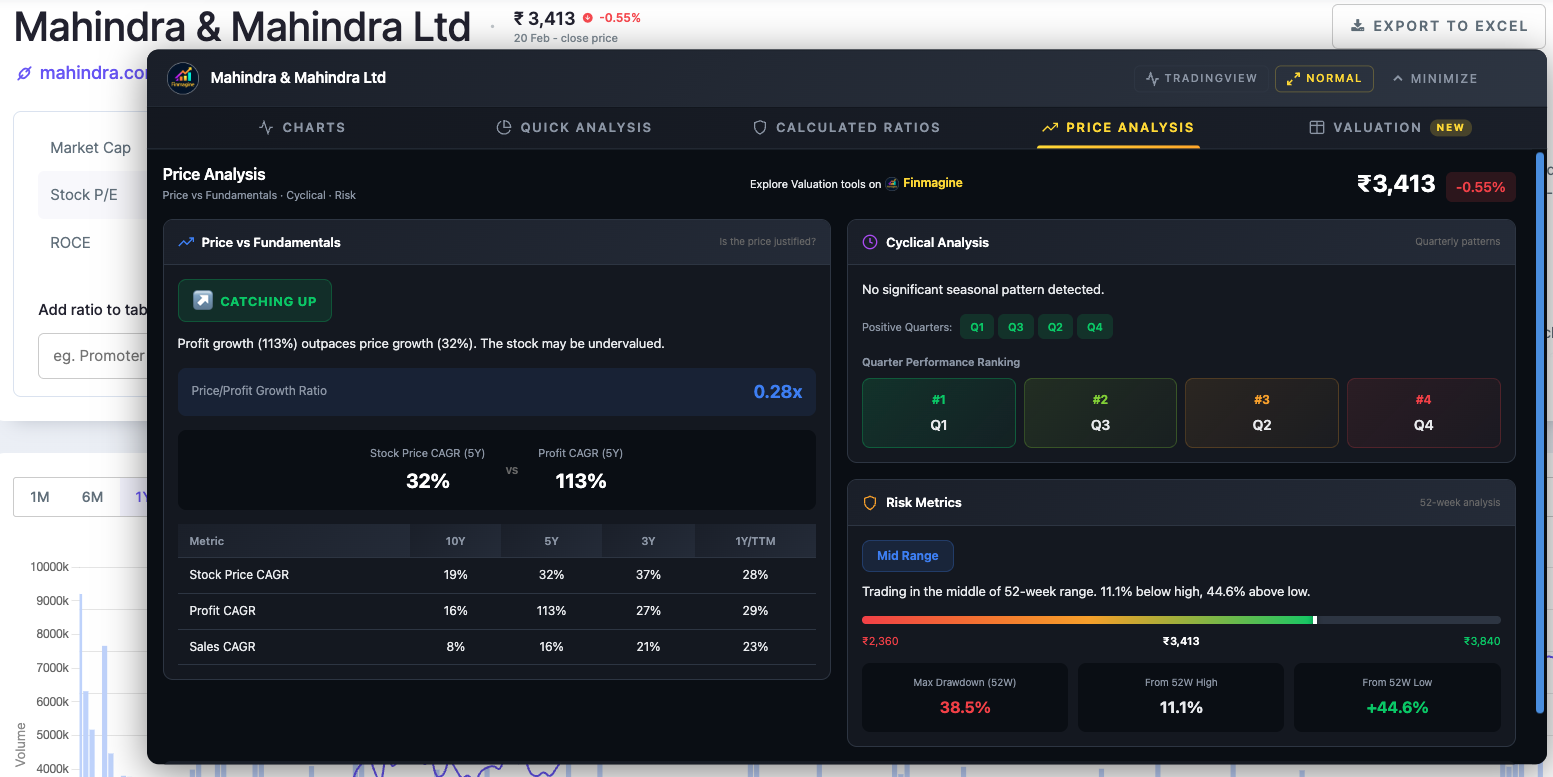The height and width of the screenshot is (777, 1553).
Task: Collapse the overlay using MINIMIZE chevron
Action: coord(1434,78)
